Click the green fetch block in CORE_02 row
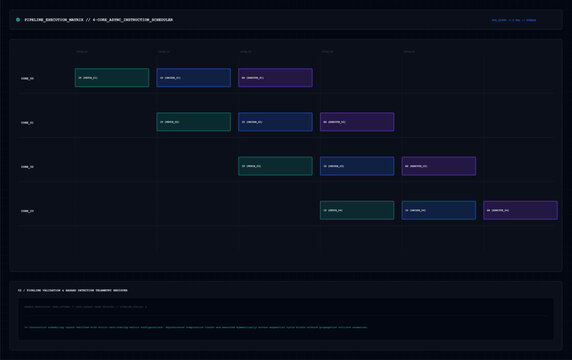 point(275,166)
